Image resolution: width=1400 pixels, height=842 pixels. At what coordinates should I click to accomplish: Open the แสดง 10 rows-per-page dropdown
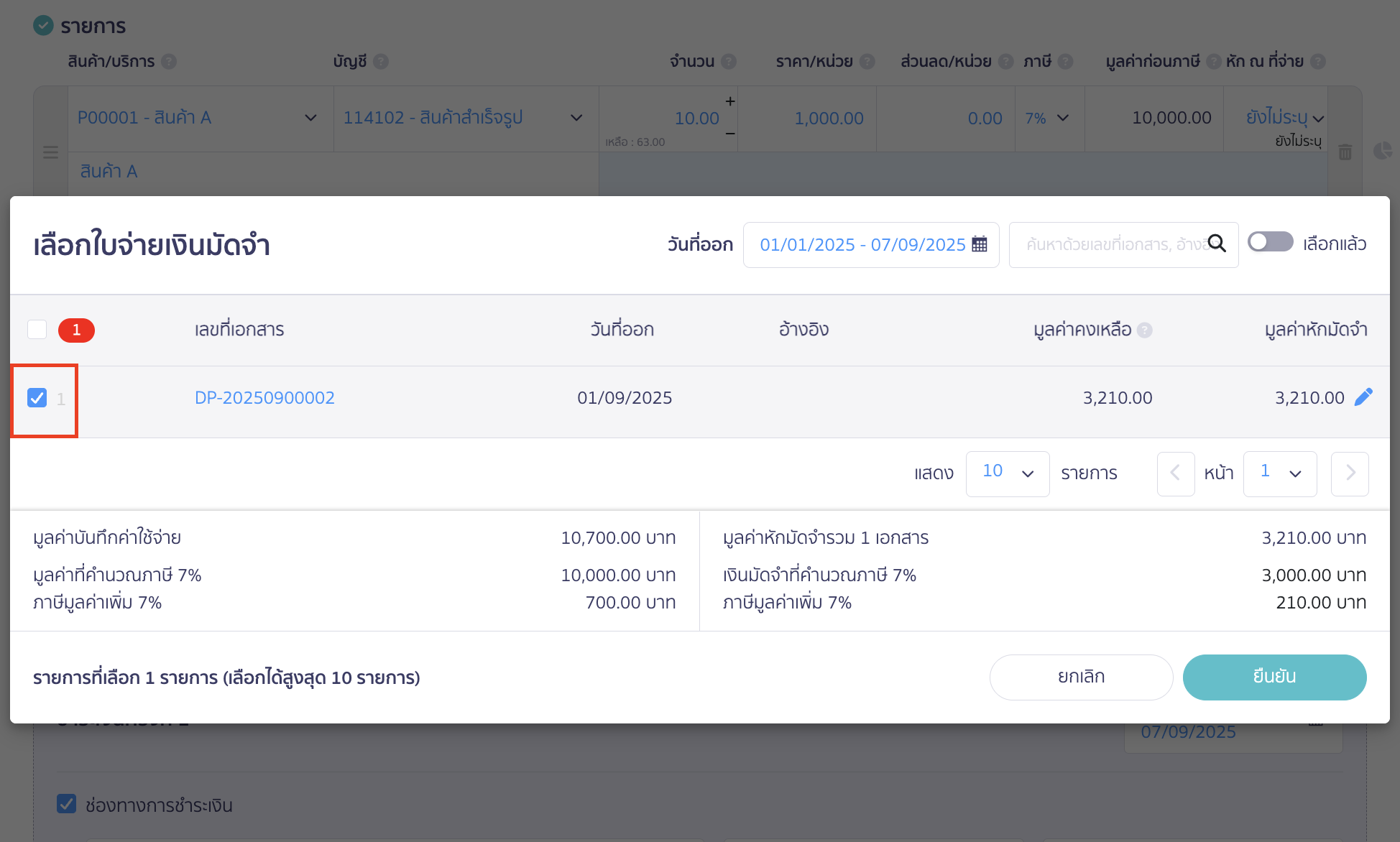point(1008,473)
